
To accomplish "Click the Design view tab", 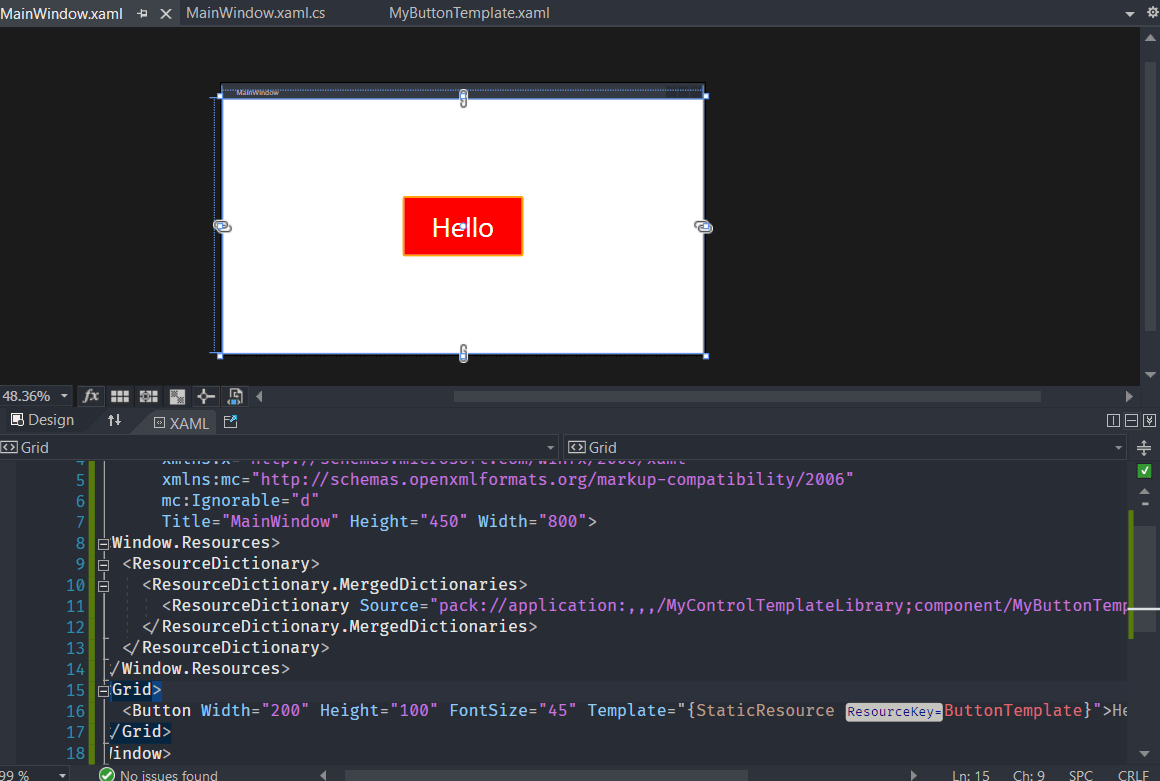I will [43, 421].
